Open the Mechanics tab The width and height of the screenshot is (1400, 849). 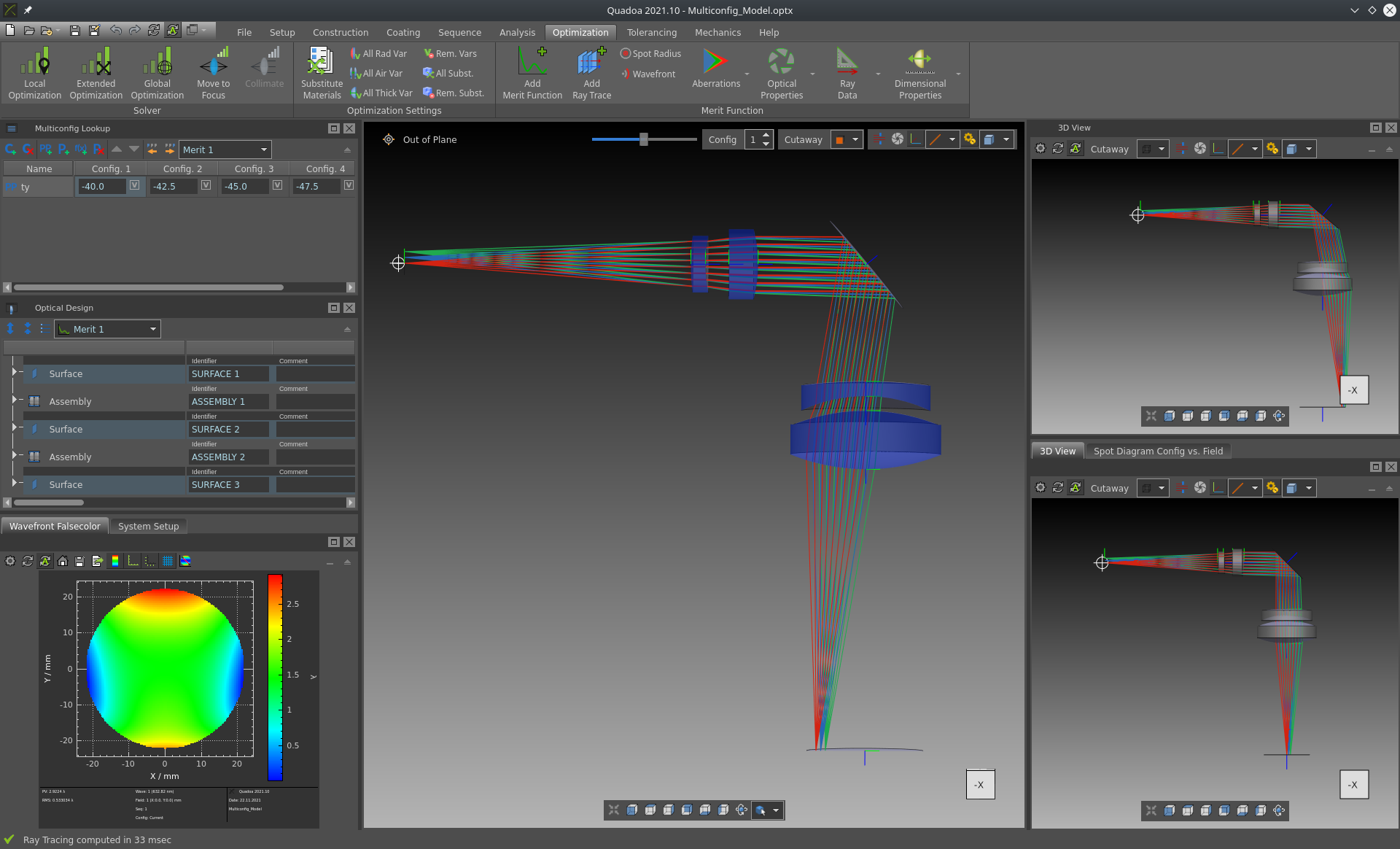click(717, 32)
